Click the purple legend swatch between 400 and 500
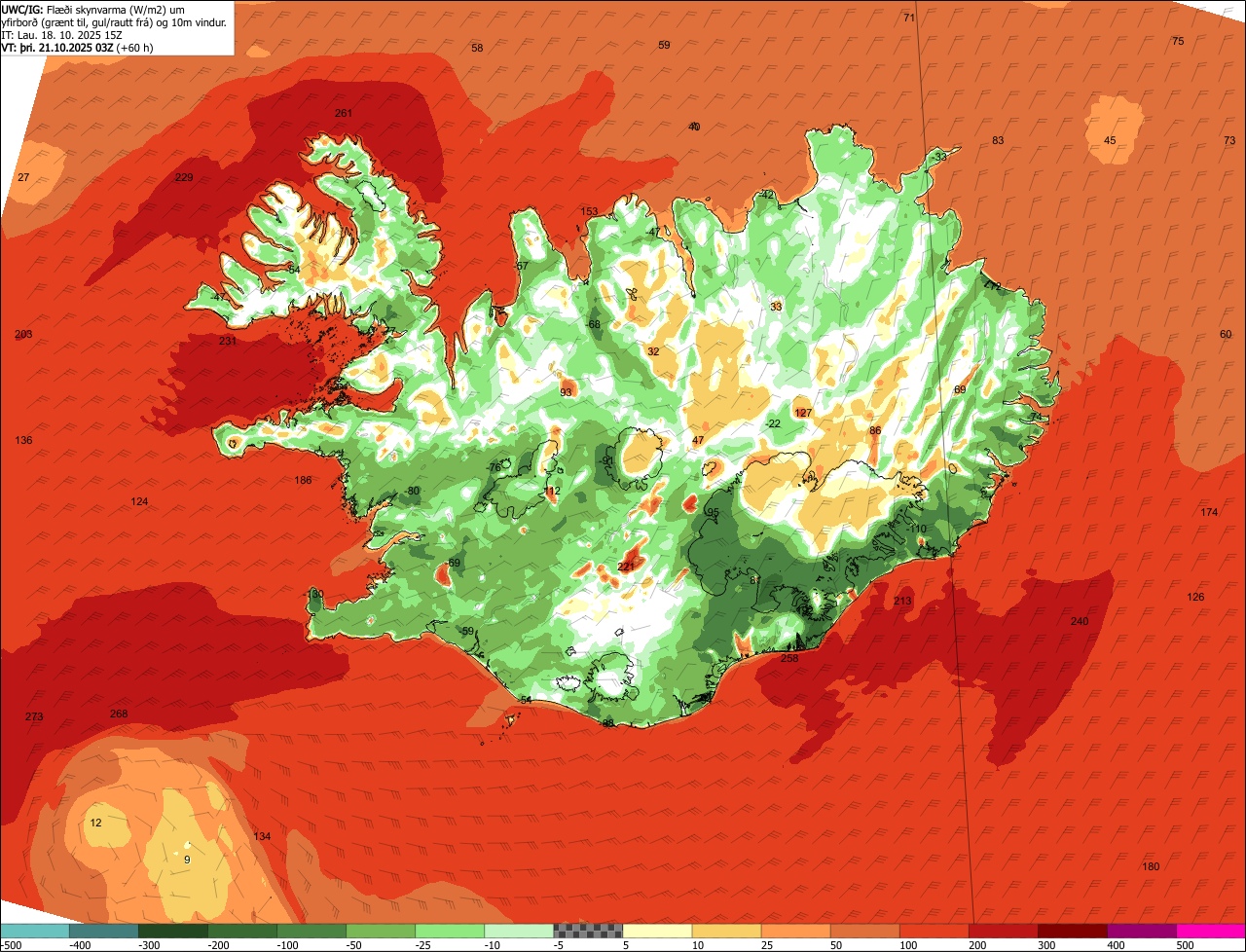Viewport: 1246px width, 952px height. coord(1142,931)
